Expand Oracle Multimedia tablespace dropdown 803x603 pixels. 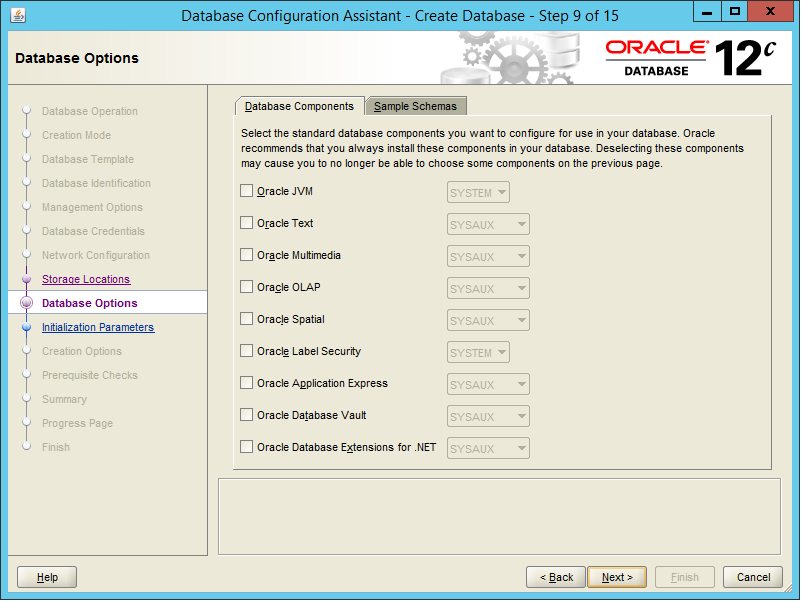(488, 257)
